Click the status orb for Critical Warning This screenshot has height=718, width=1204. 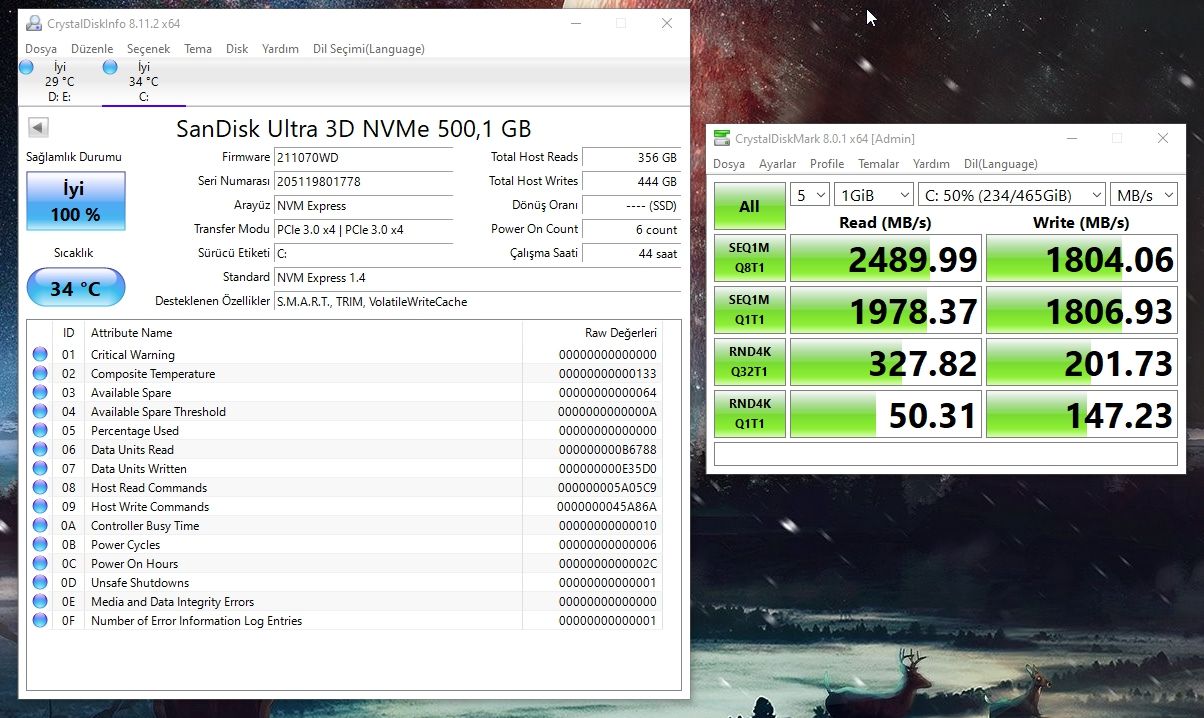[40, 354]
